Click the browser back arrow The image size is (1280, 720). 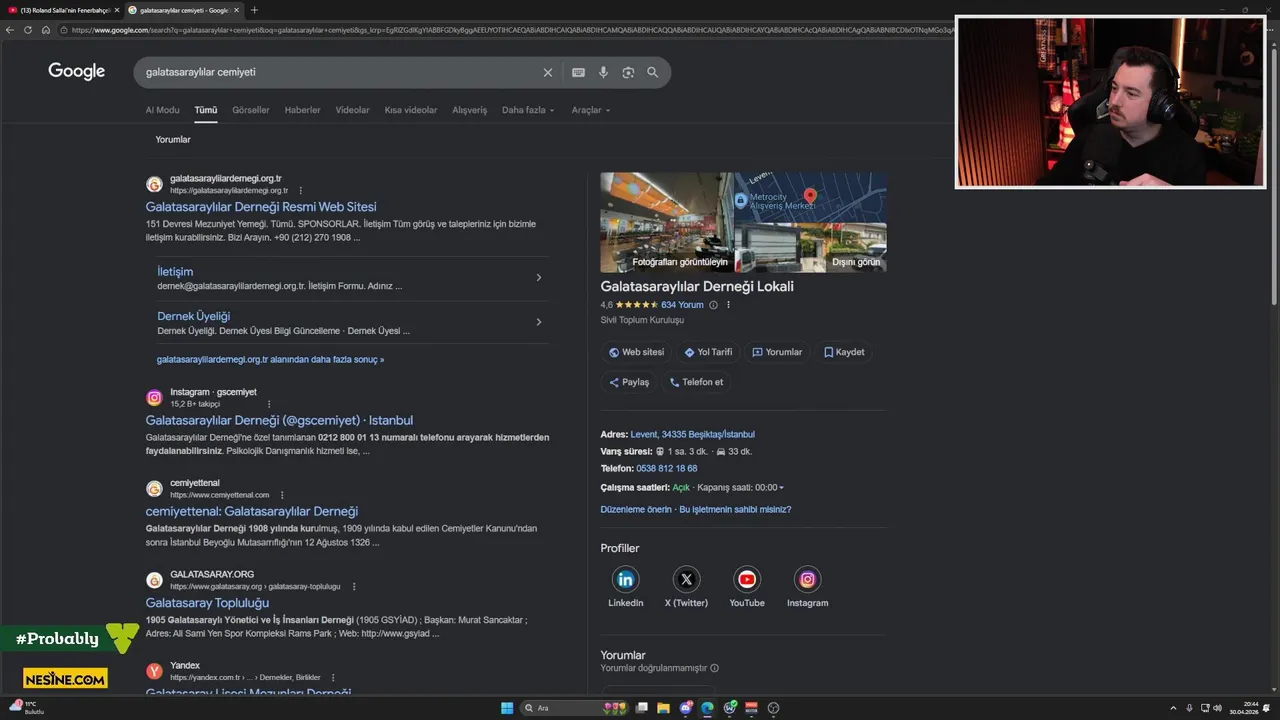[10, 30]
